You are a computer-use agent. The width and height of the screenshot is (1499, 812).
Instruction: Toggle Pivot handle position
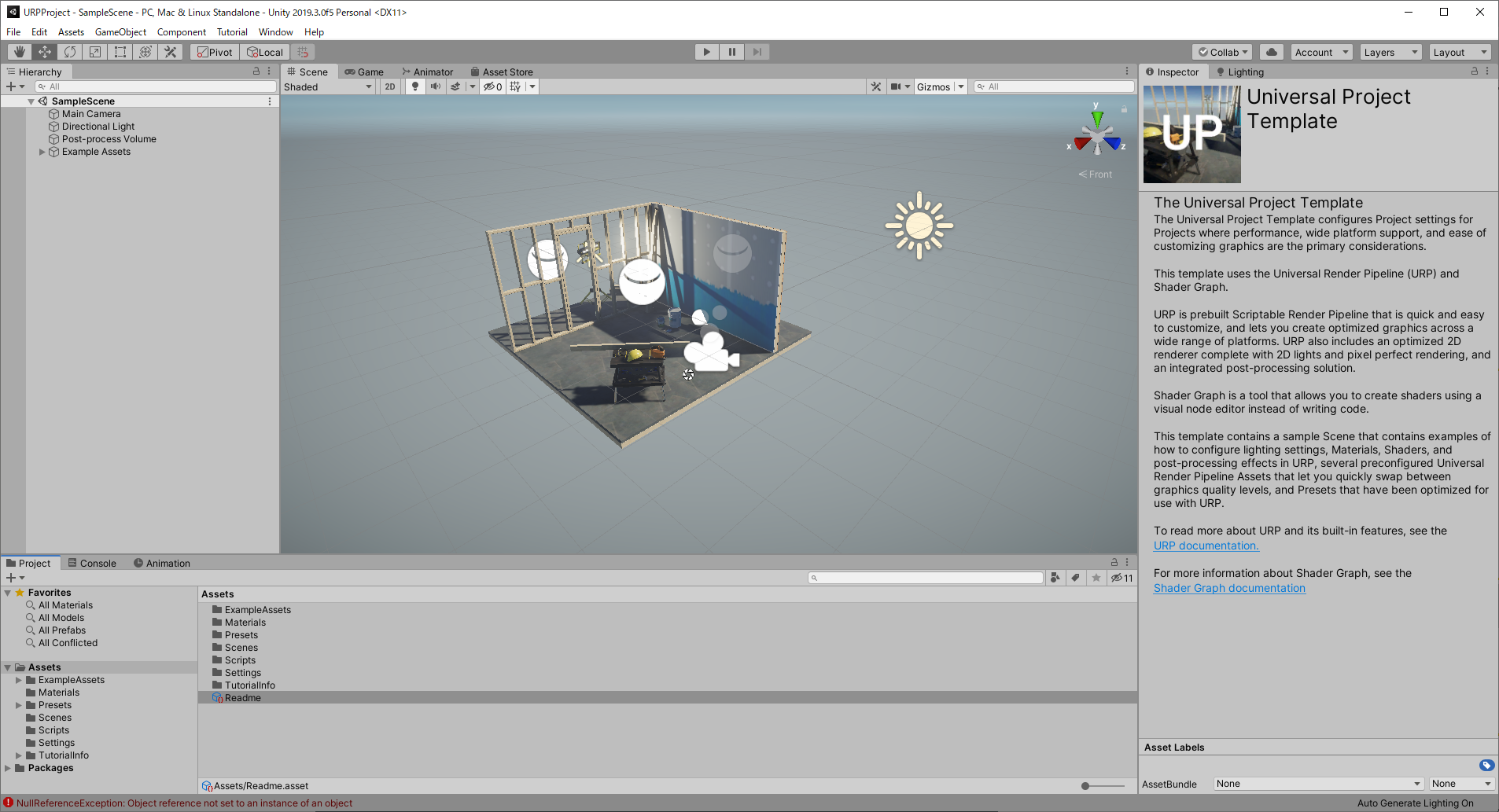(215, 52)
